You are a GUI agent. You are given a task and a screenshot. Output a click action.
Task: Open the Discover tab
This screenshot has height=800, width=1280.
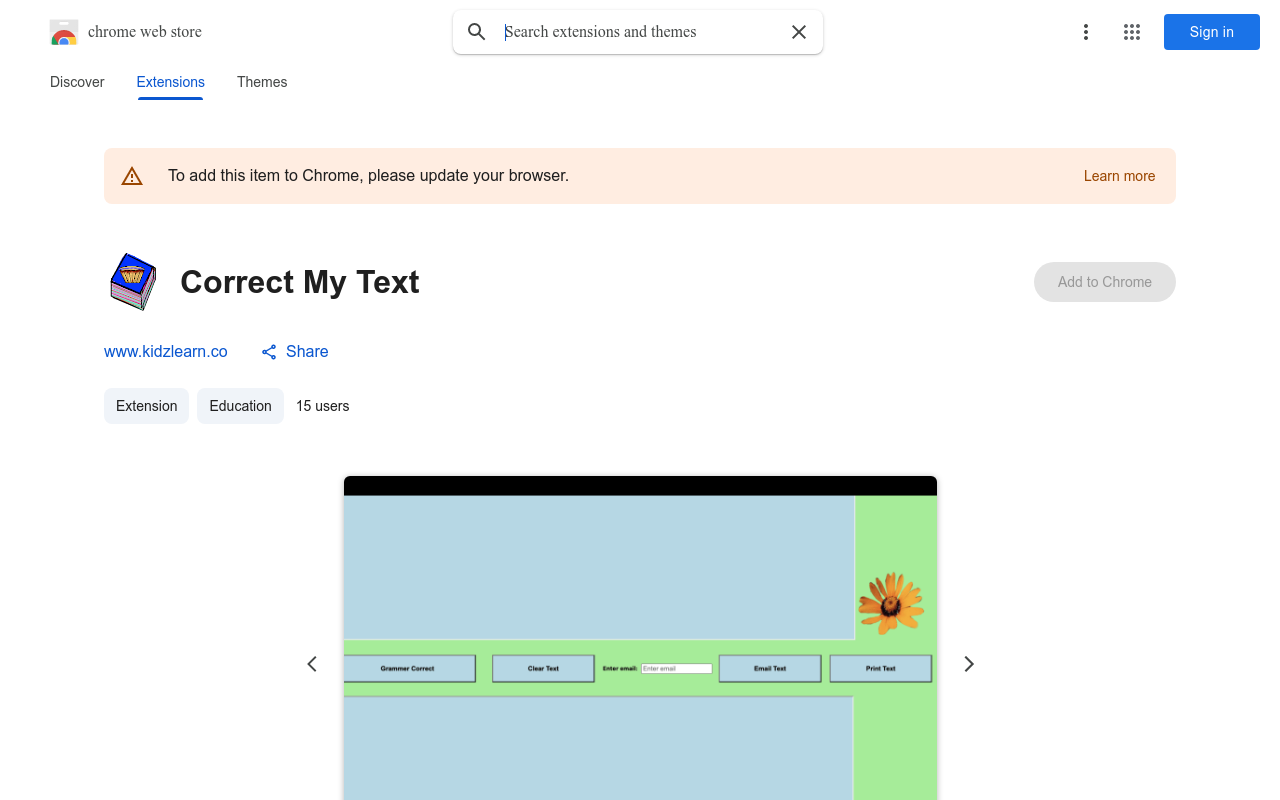tap(77, 82)
